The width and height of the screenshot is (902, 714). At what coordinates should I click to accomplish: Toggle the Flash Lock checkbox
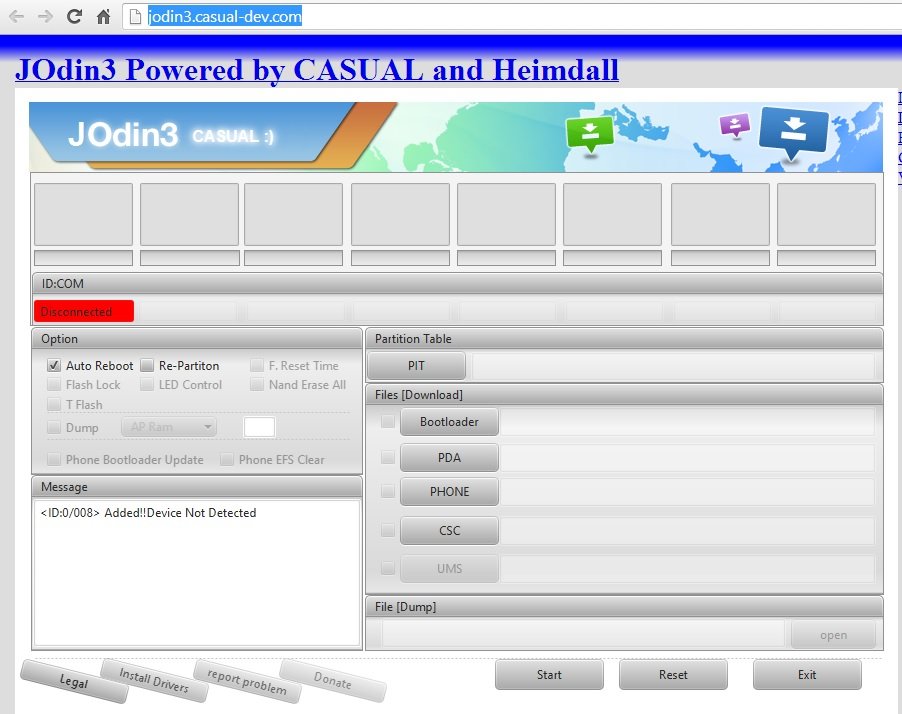(x=54, y=385)
